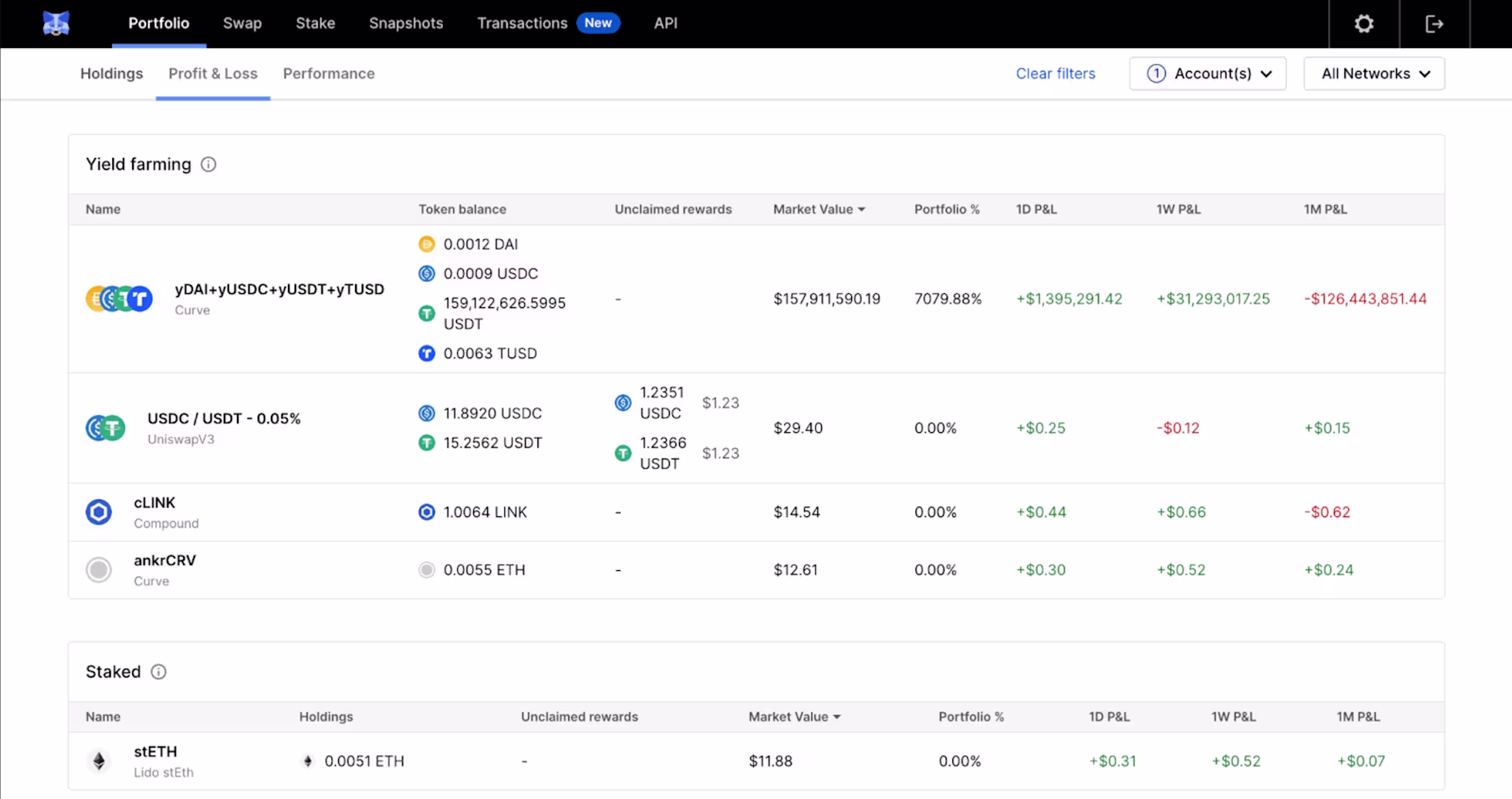Click the ankrCRV grey token icon

coord(99,570)
